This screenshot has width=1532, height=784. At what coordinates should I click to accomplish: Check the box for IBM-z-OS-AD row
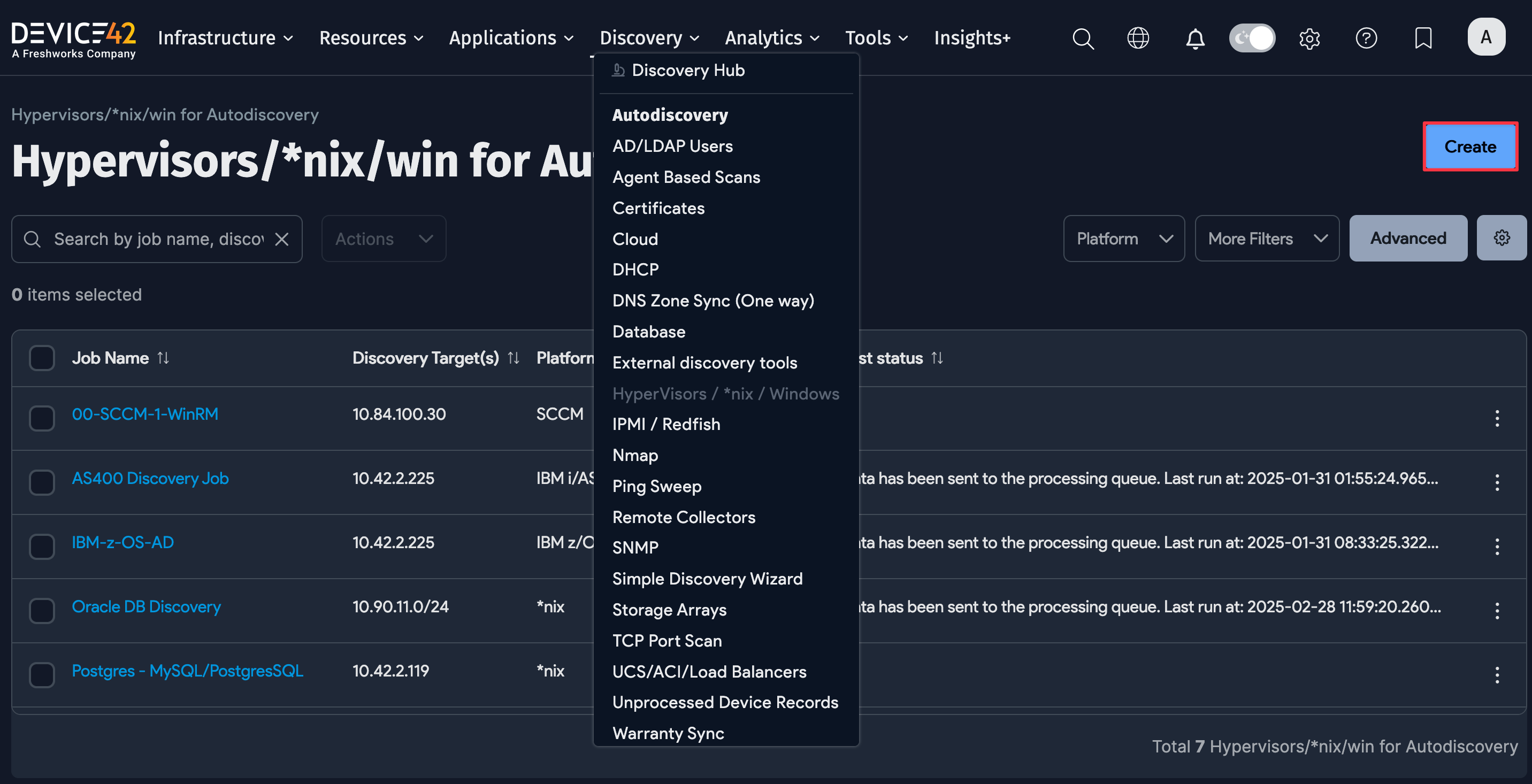click(42, 546)
